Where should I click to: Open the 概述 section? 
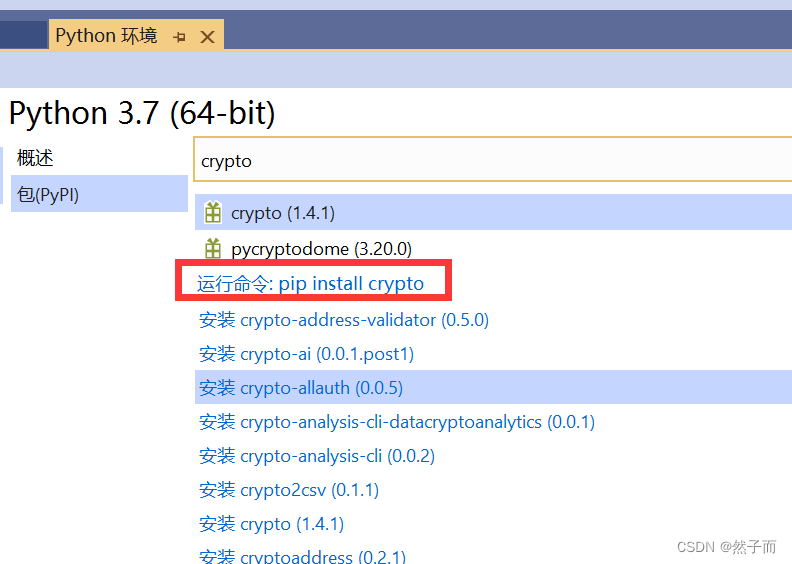point(36,158)
